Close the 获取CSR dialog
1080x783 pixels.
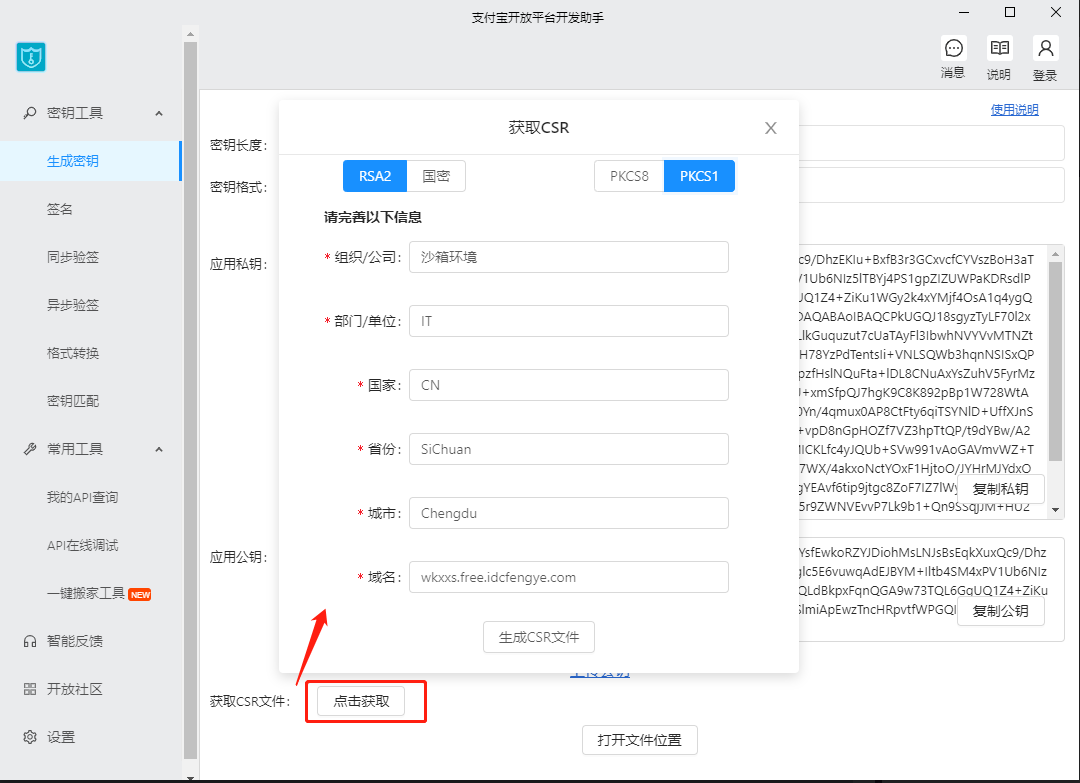pos(771,128)
